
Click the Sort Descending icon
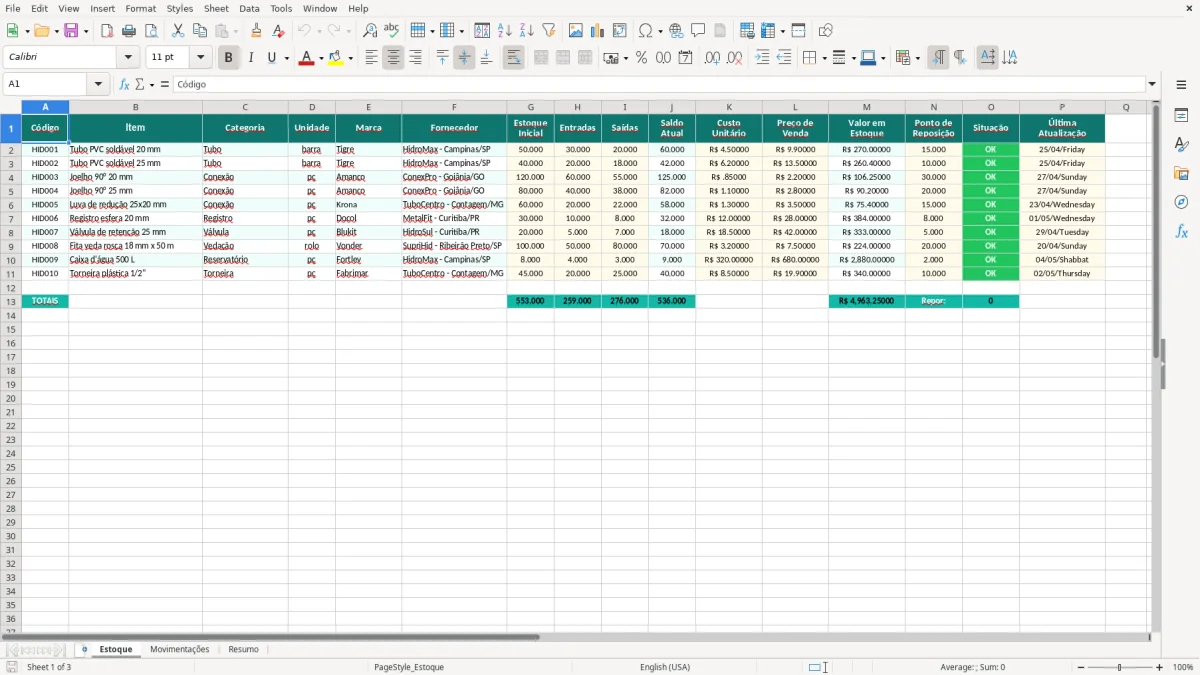(x=527, y=31)
